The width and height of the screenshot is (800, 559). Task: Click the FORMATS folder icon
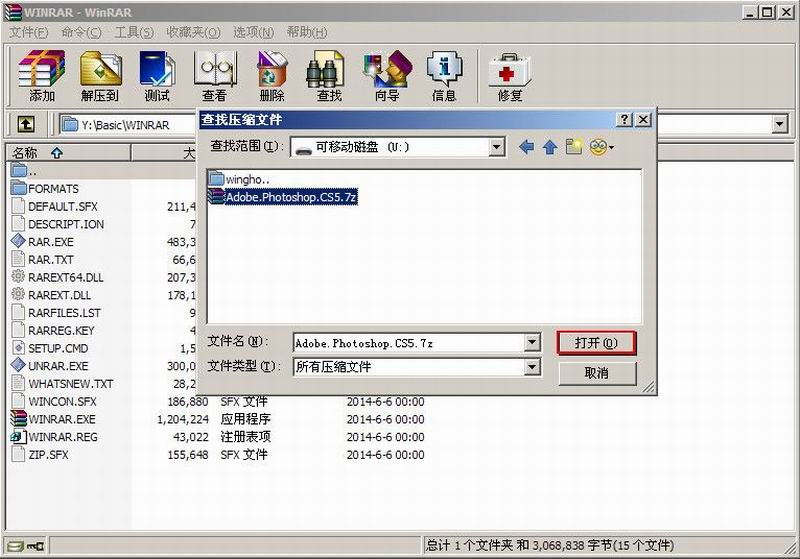(x=18, y=188)
